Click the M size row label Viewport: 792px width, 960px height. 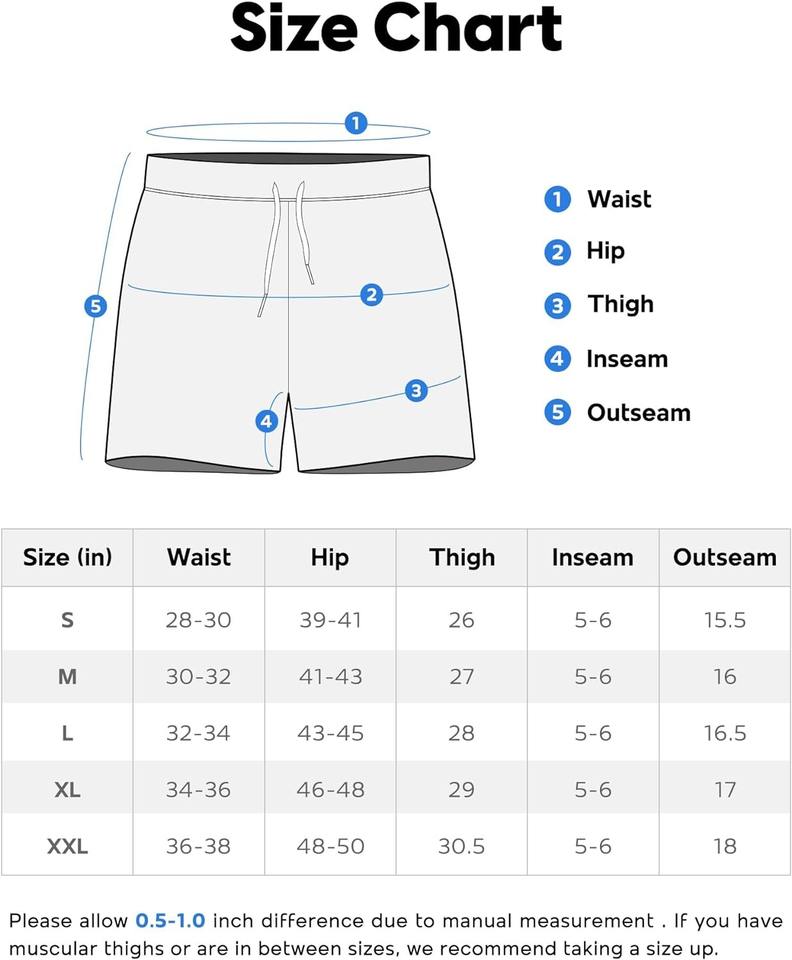click(x=67, y=677)
